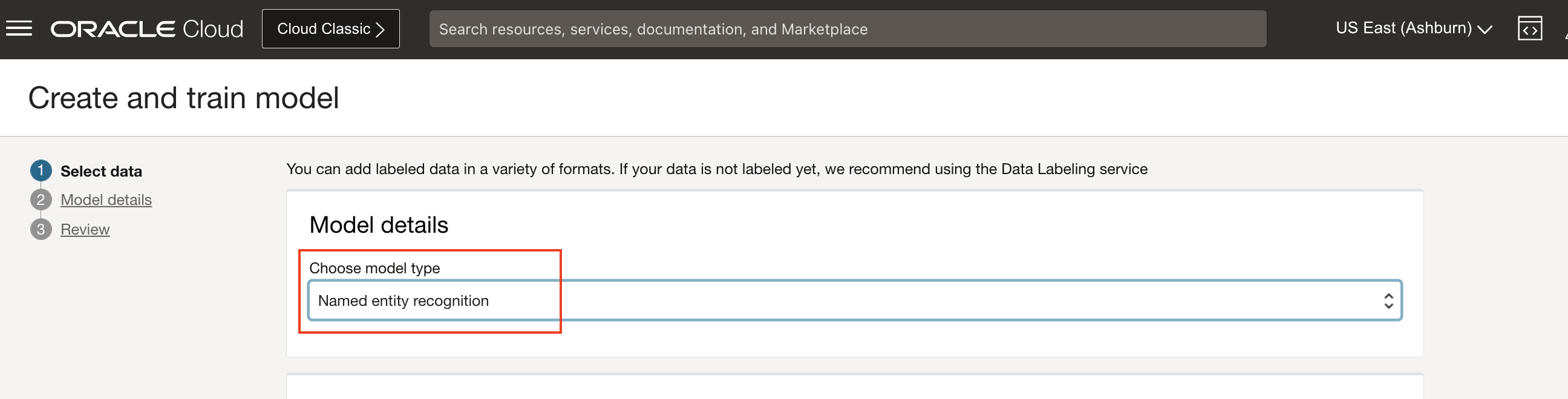The width and height of the screenshot is (1568, 399).
Task: Click the Choose model type label
Action: coord(374,268)
